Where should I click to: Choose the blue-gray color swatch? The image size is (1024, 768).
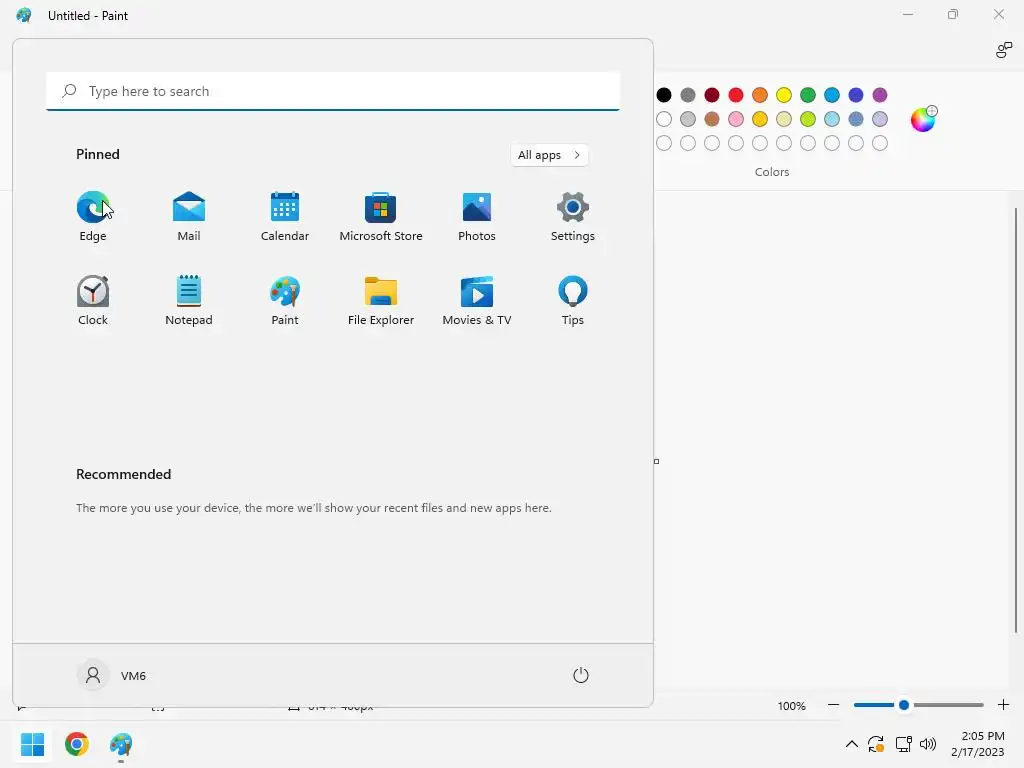(x=856, y=120)
